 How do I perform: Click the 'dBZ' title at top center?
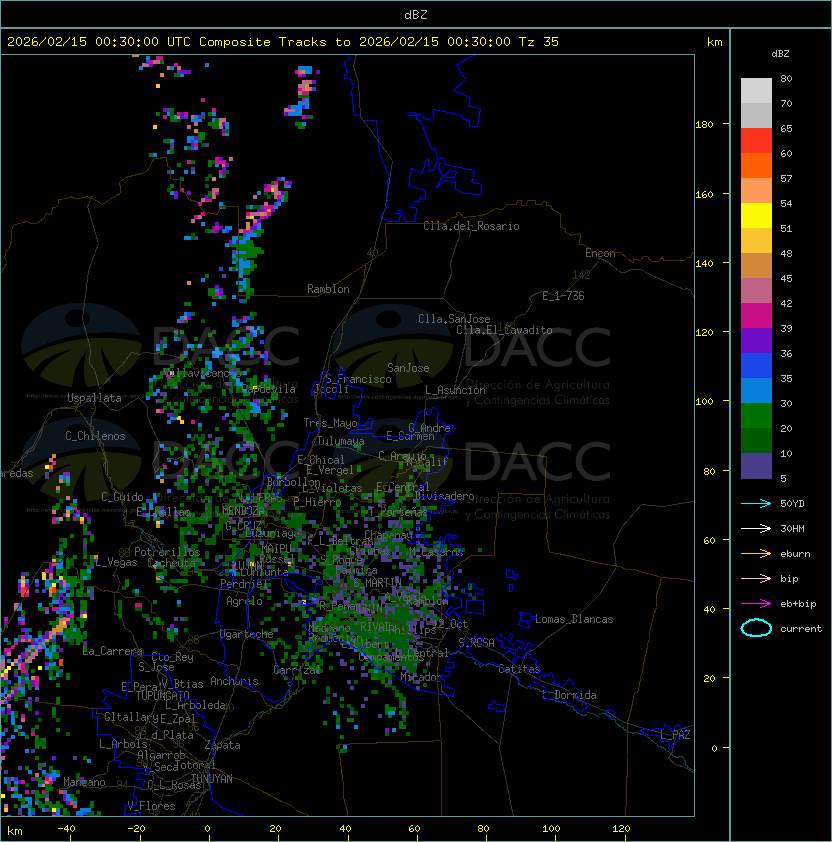click(416, 15)
